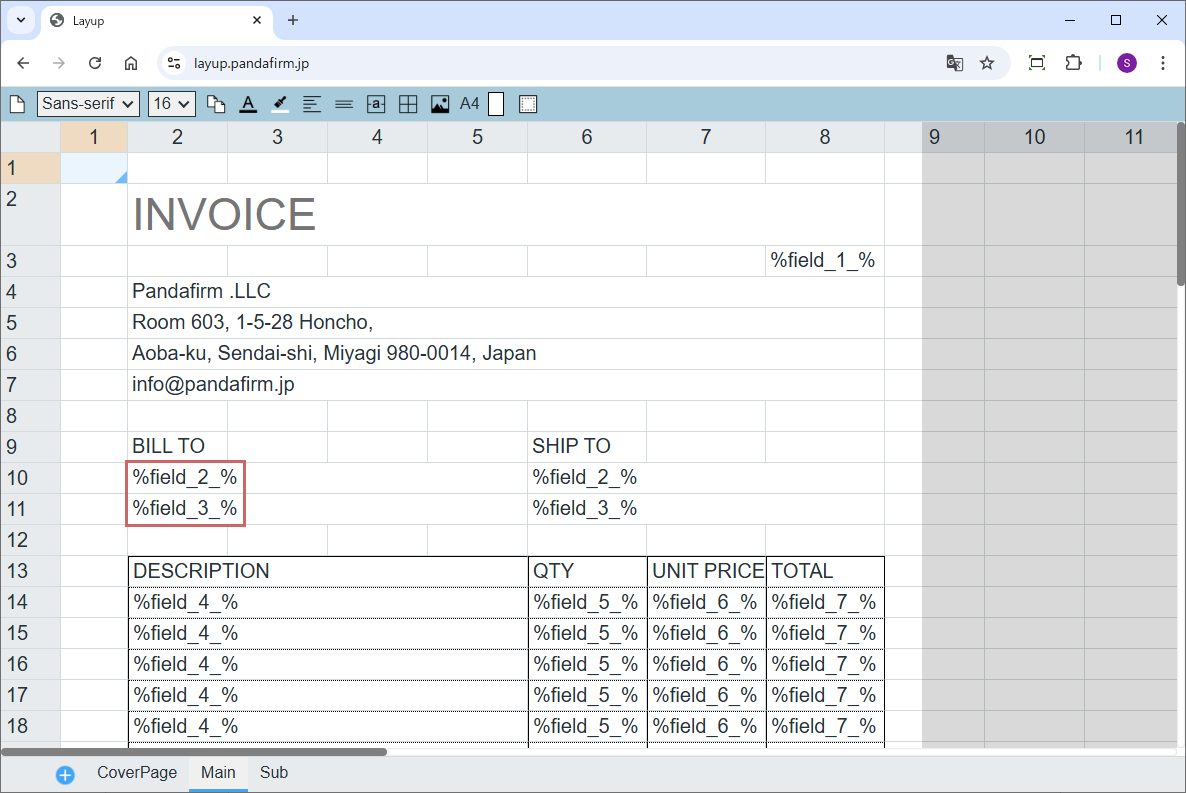This screenshot has height=793, width=1186.
Task: Open the Sans-serif font dropdown
Action: [x=88, y=104]
